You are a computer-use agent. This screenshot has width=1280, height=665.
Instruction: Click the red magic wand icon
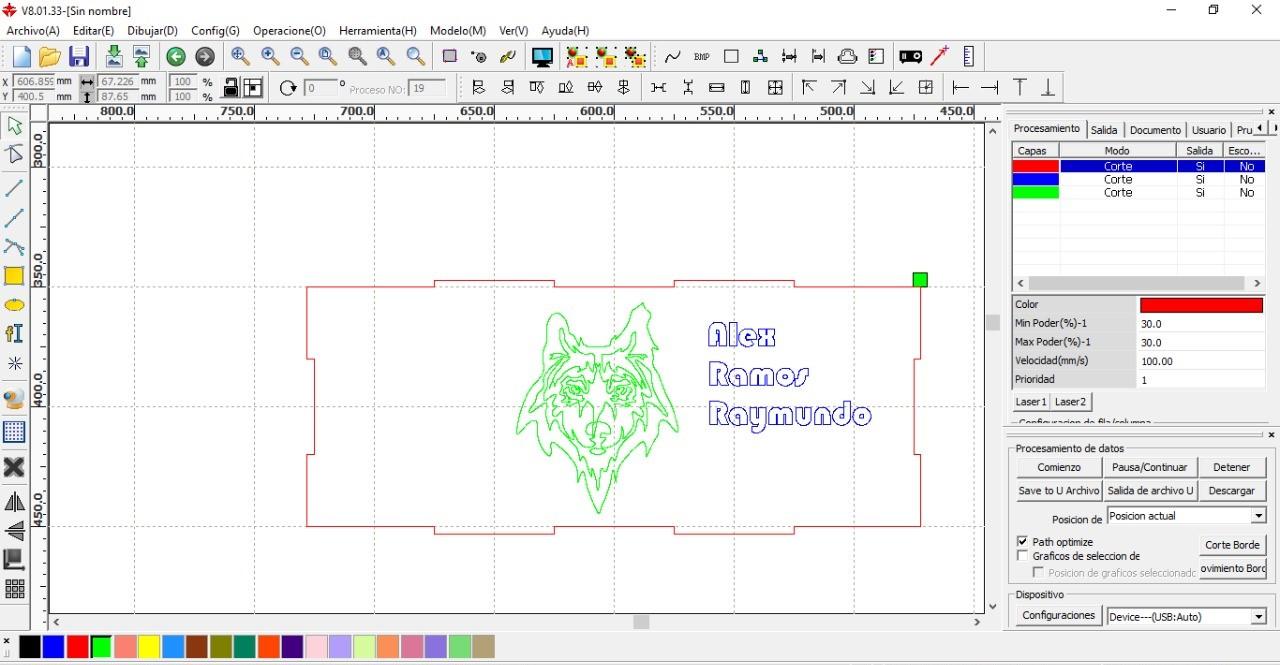pyautogui.click(x=939, y=57)
